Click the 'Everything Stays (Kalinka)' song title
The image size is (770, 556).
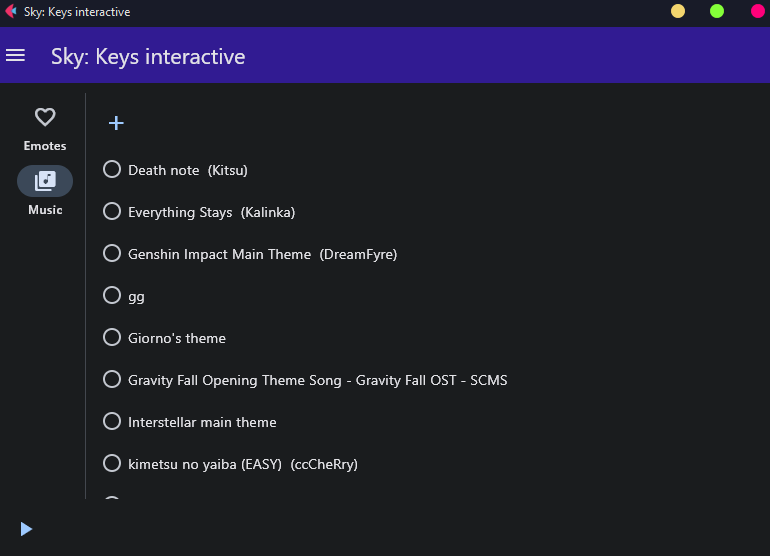click(x=212, y=213)
